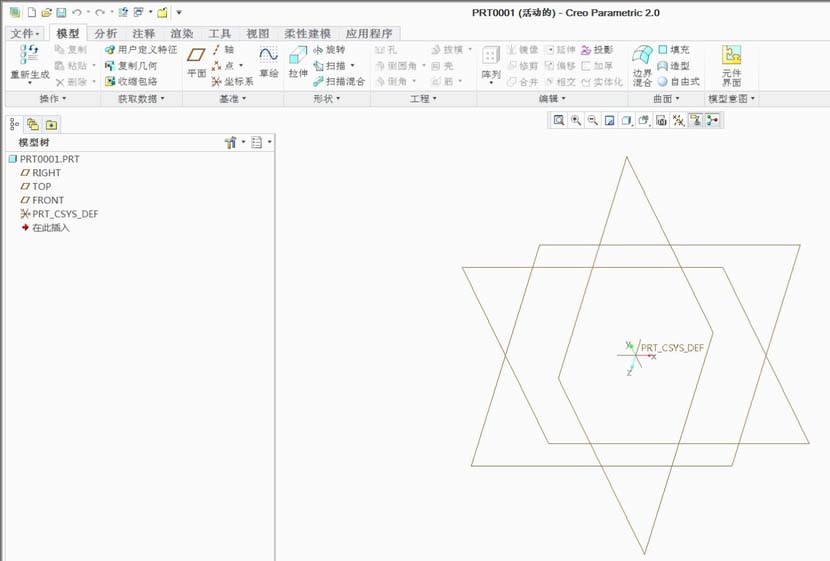Zoom out with the magnifier minus icon
The height and width of the screenshot is (561, 830).
point(593,121)
